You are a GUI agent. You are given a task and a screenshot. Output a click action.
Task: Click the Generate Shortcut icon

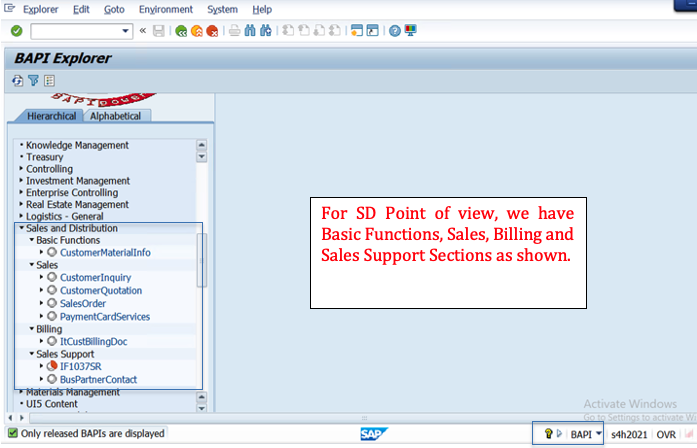coord(372,31)
